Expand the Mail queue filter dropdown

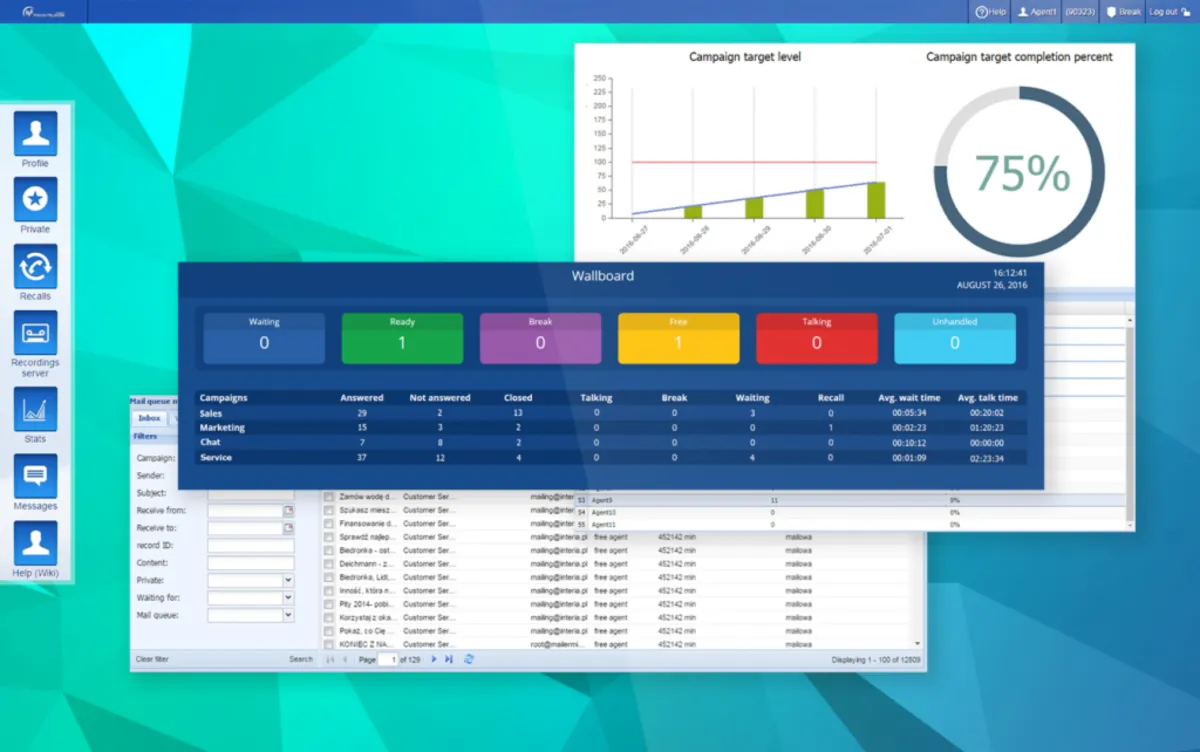(x=289, y=616)
